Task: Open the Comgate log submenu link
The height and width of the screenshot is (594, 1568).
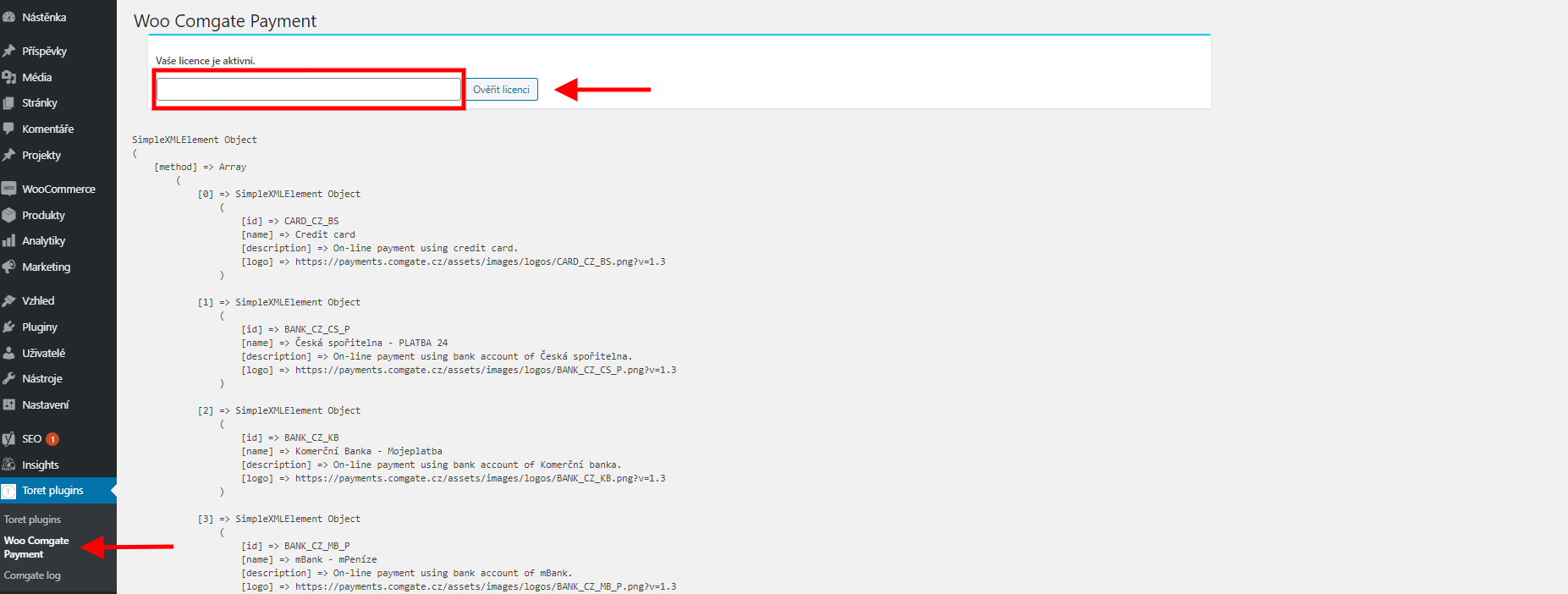Action: tap(32, 575)
